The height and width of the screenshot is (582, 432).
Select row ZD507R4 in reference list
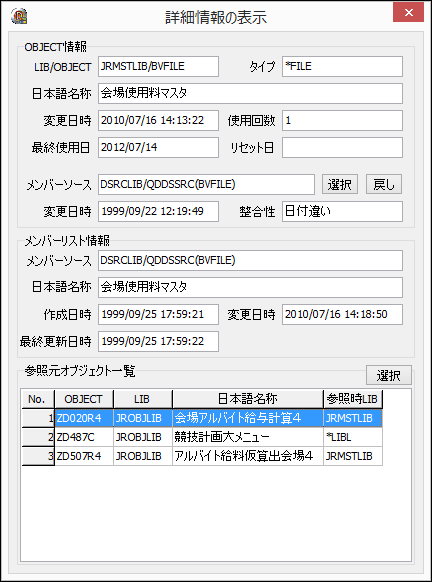(219, 456)
